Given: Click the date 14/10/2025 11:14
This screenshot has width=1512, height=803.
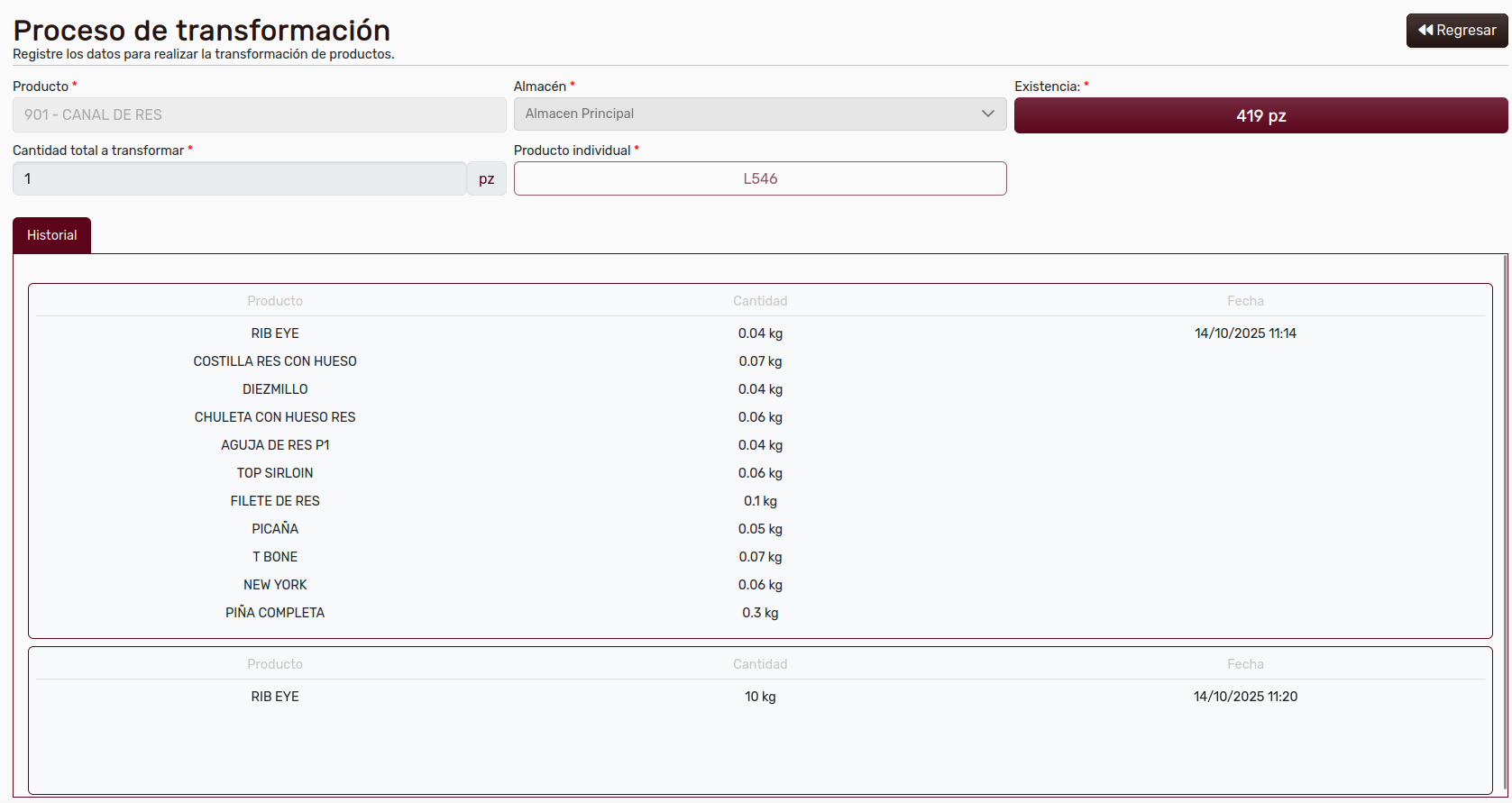Looking at the screenshot, I should [1244, 333].
